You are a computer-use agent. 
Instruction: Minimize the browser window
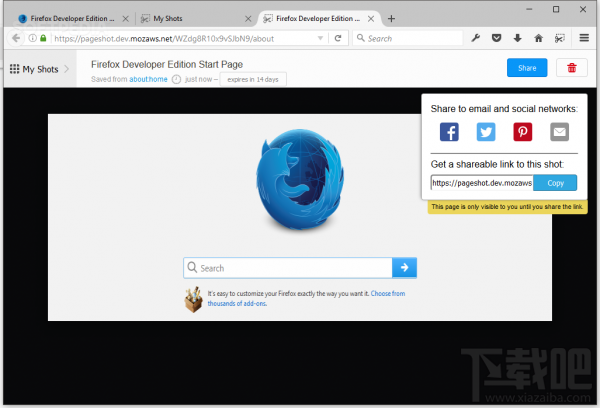(x=529, y=9)
